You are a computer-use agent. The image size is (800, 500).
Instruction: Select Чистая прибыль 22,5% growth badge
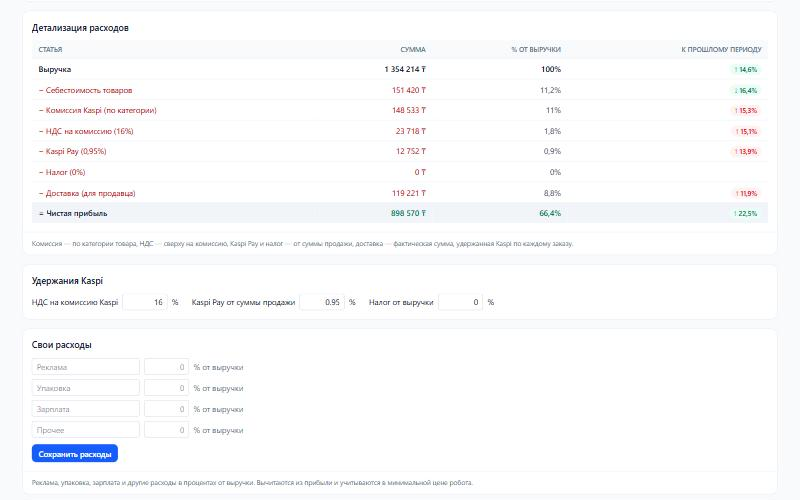(745, 214)
